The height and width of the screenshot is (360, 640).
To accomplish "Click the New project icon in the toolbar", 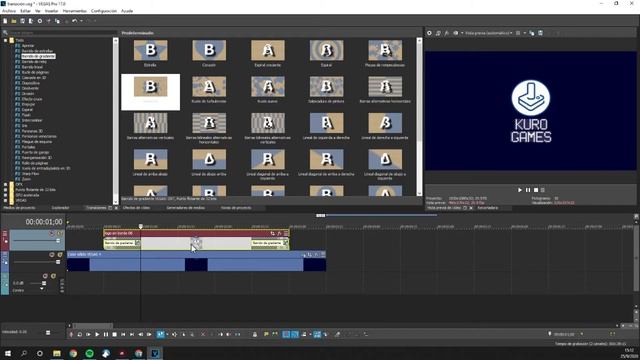I will tap(5, 21).
